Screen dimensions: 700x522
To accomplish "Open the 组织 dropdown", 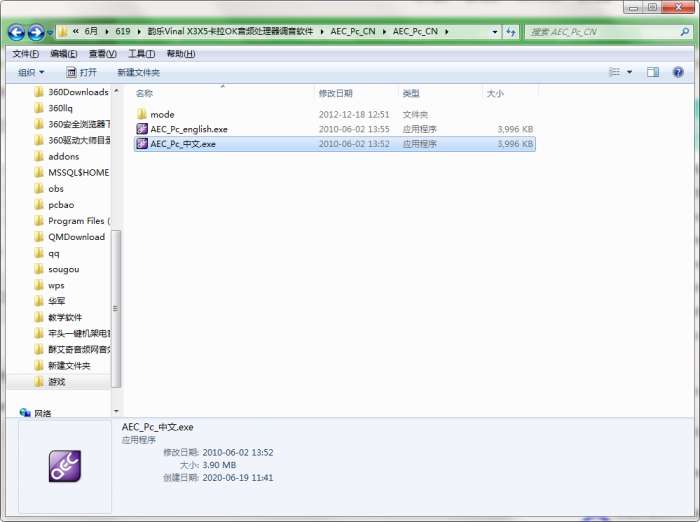I will click(31, 72).
